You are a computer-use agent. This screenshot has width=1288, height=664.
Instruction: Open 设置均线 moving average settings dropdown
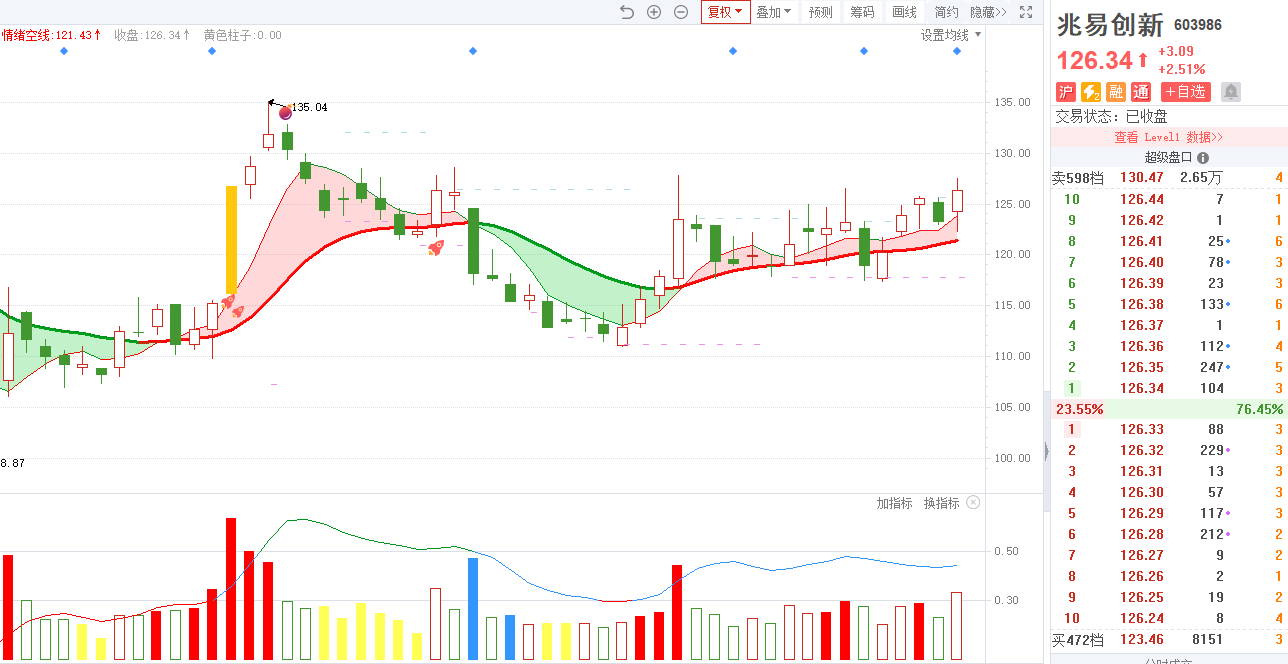tap(951, 35)
